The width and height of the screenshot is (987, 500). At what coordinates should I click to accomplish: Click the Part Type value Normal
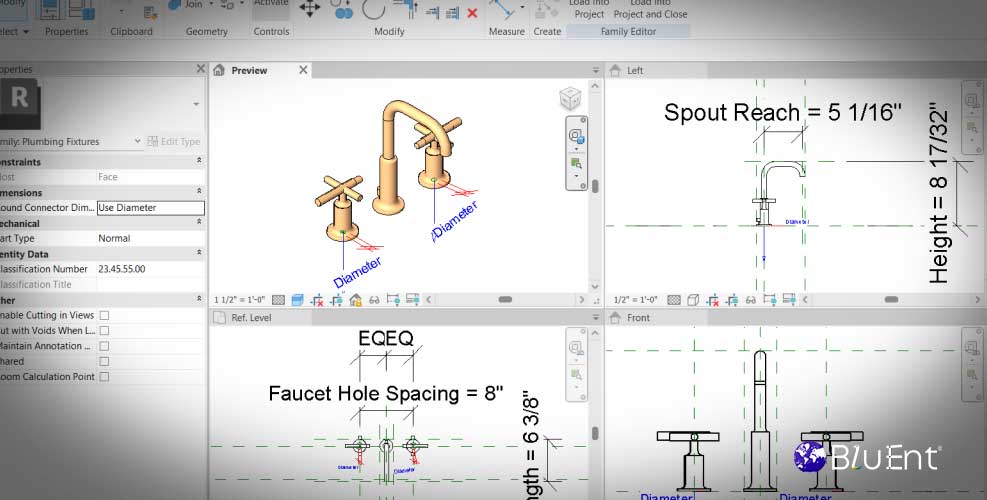click(x=114, y=239)
